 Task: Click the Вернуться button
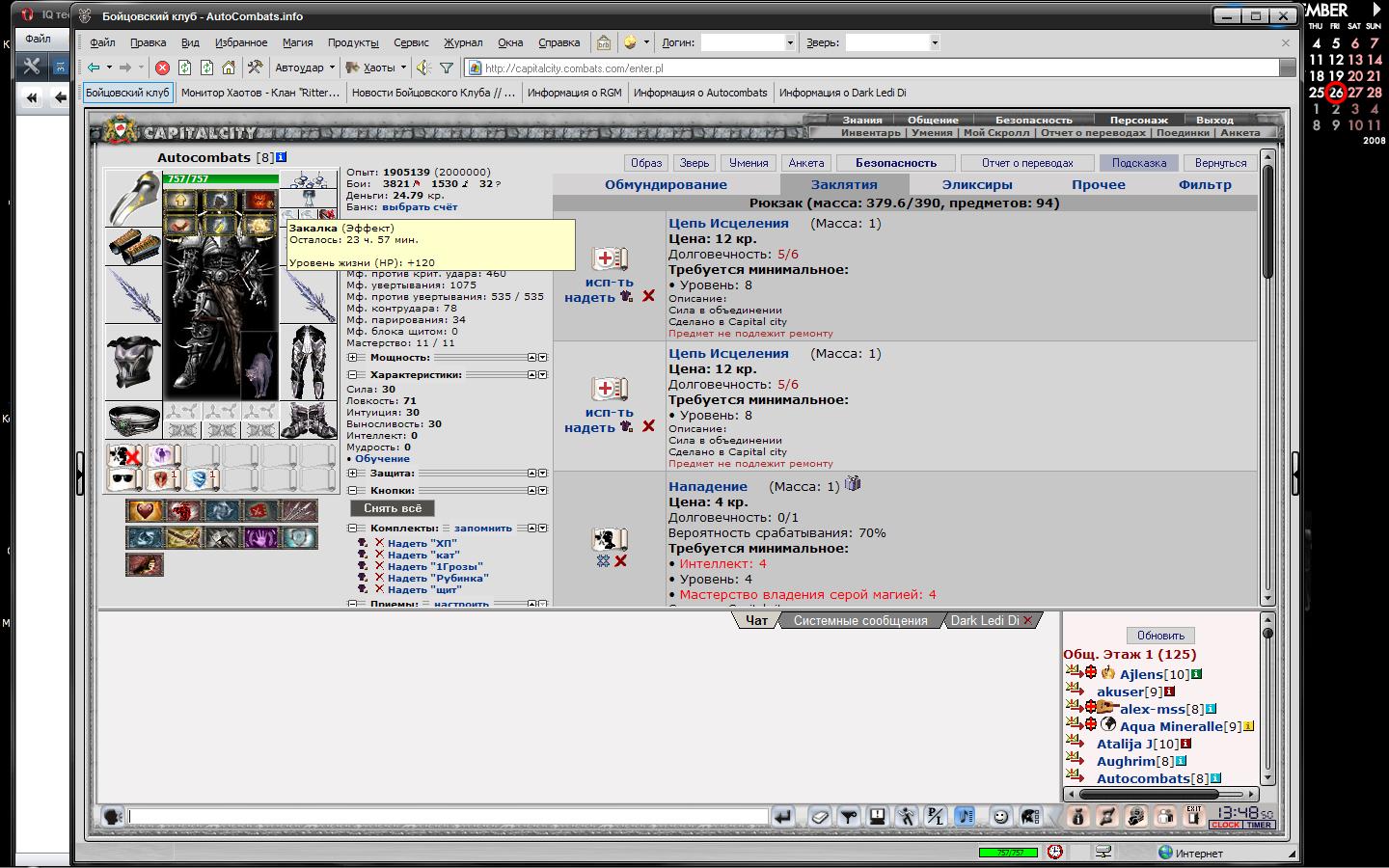(1220, 163)
